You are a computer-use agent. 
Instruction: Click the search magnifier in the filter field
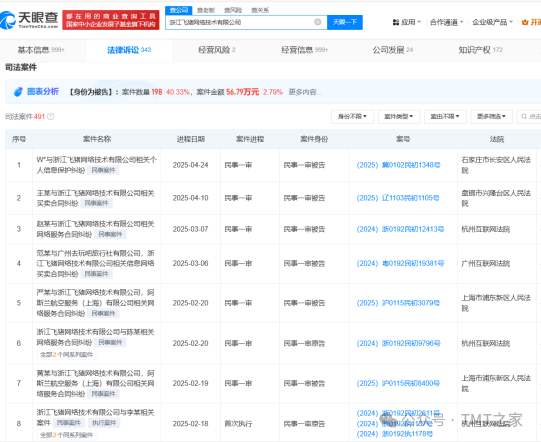pos(524,117)
